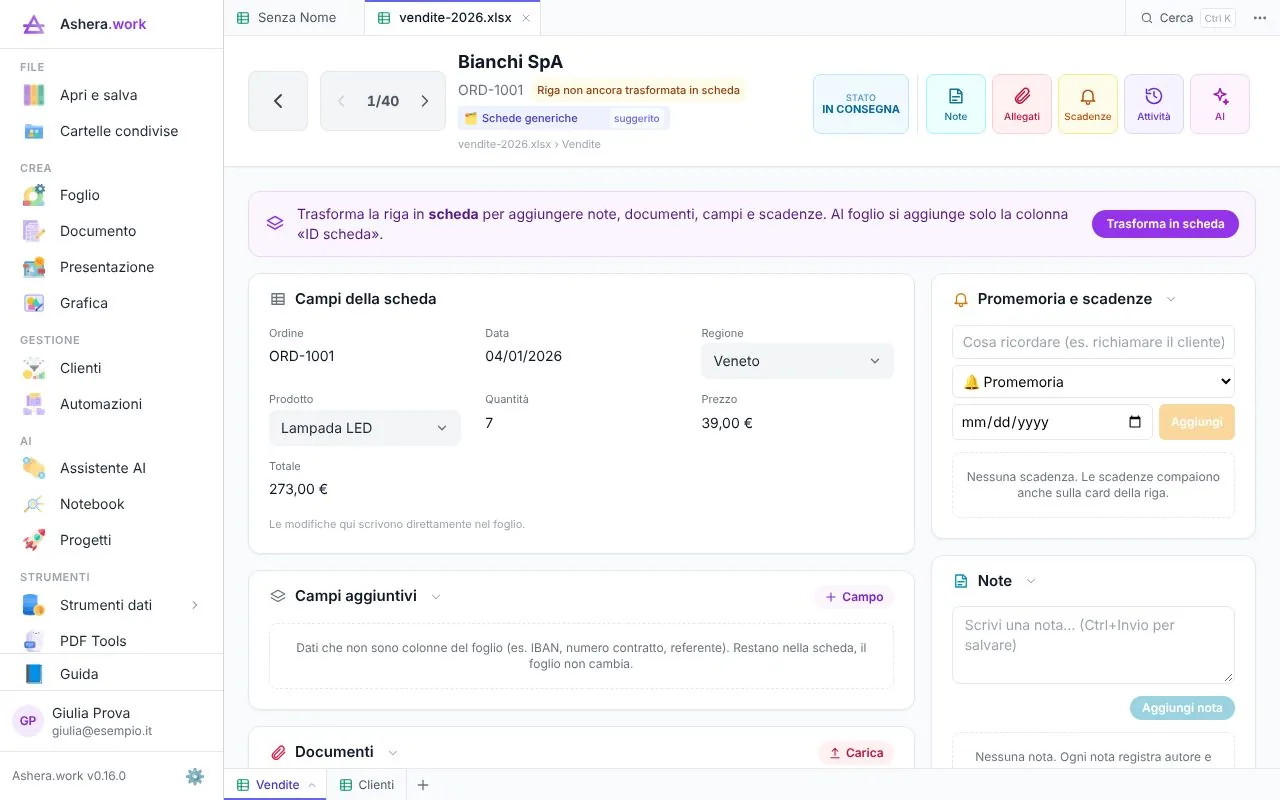Expand Strumenti dati submenu

click(x=195, y=605)
